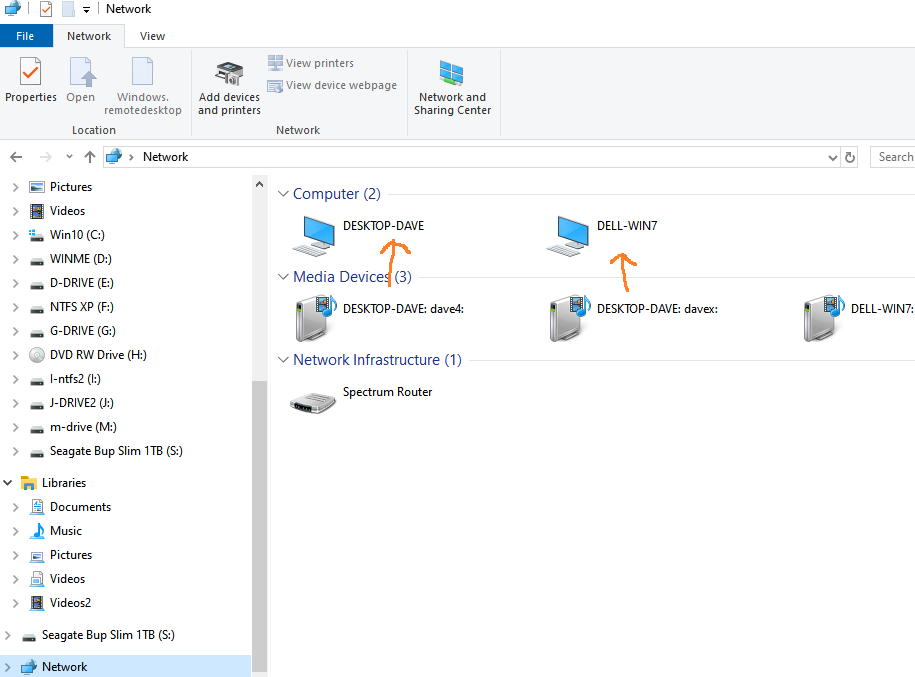Screen dimensions: 915x677
Task: Open J-DRIVE2 (J:) drive
Action: click(82, 403)
